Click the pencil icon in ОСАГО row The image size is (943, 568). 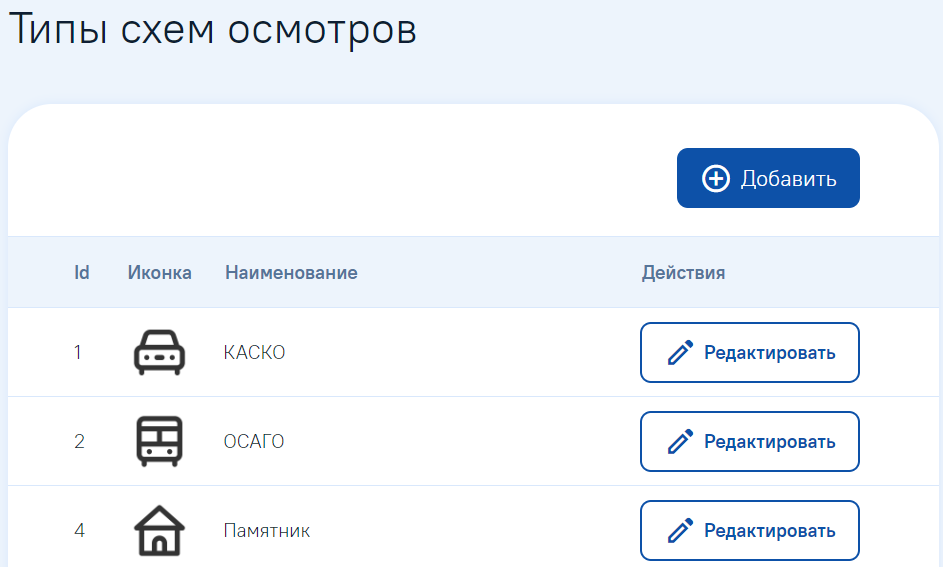point(680,442)
